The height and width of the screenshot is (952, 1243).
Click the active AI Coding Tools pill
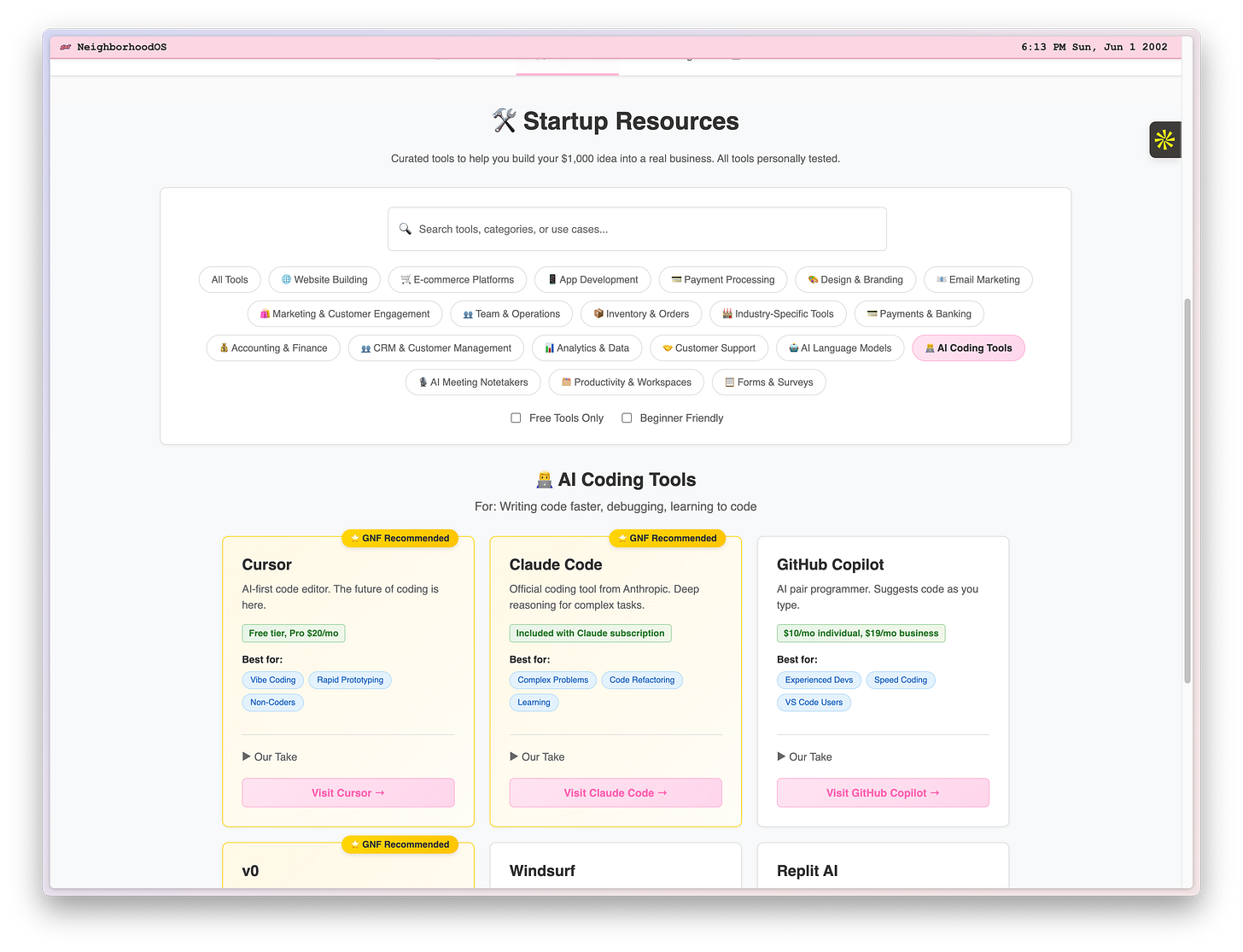(969, 348)
